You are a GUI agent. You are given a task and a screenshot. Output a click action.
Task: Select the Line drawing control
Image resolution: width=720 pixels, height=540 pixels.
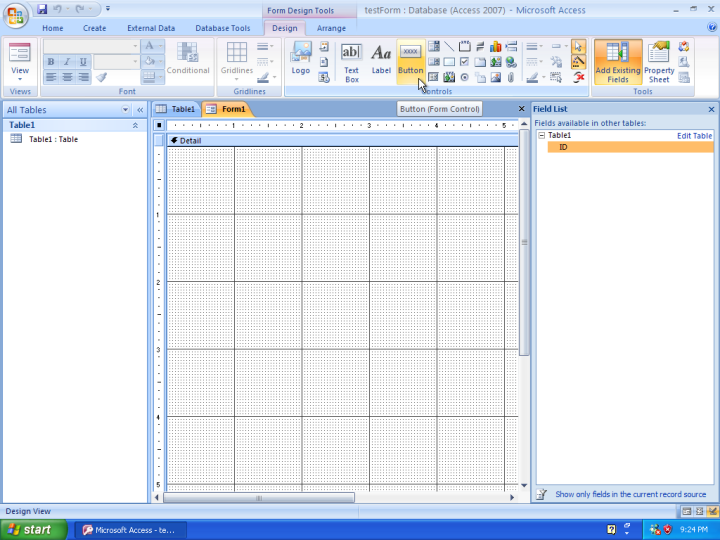(449, 46)
